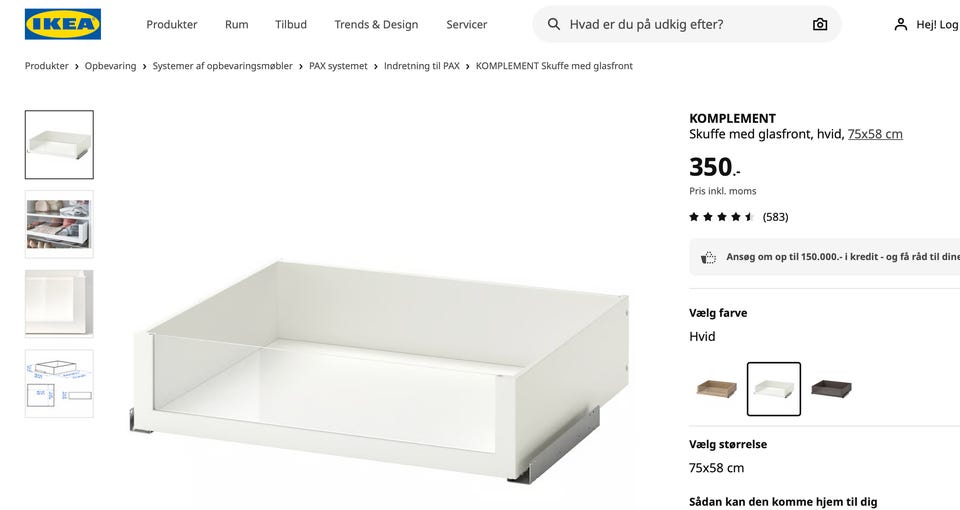Image resolution: width=960 pixels, height=510 pixels.
Task: Open the Produkter menu
Action: pos(171,24)
